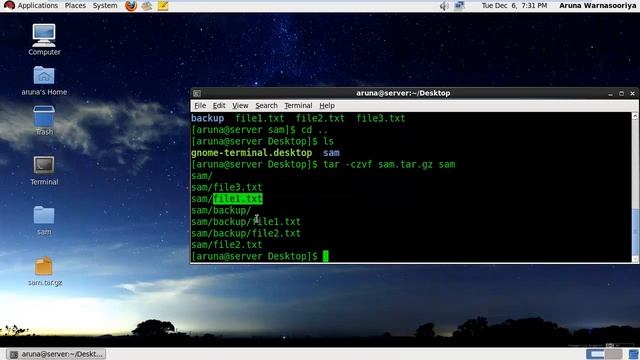The width and height of the screenshot is (640, 360).
Task: Click the 'backup' directory name in listing
Action: [x=207, y=118]
